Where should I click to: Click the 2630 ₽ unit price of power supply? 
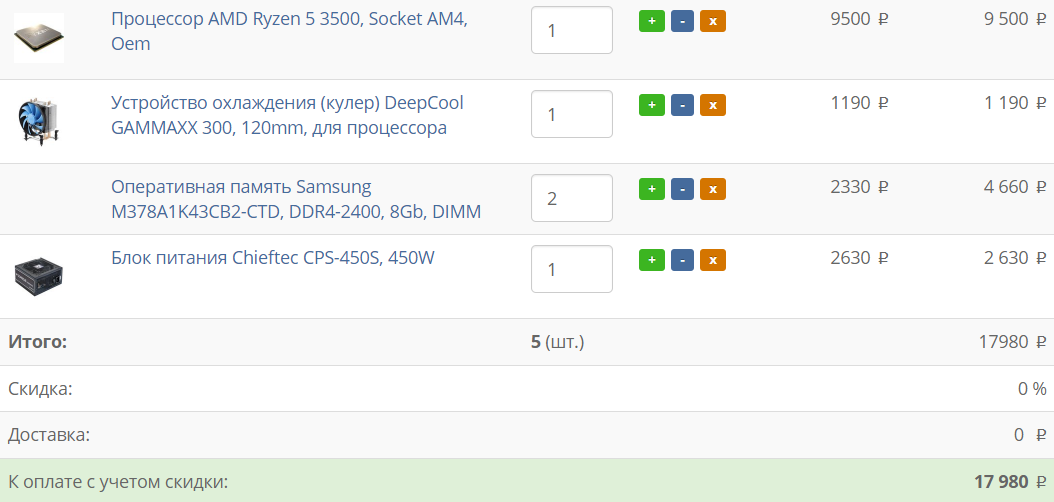pos(860,258)
